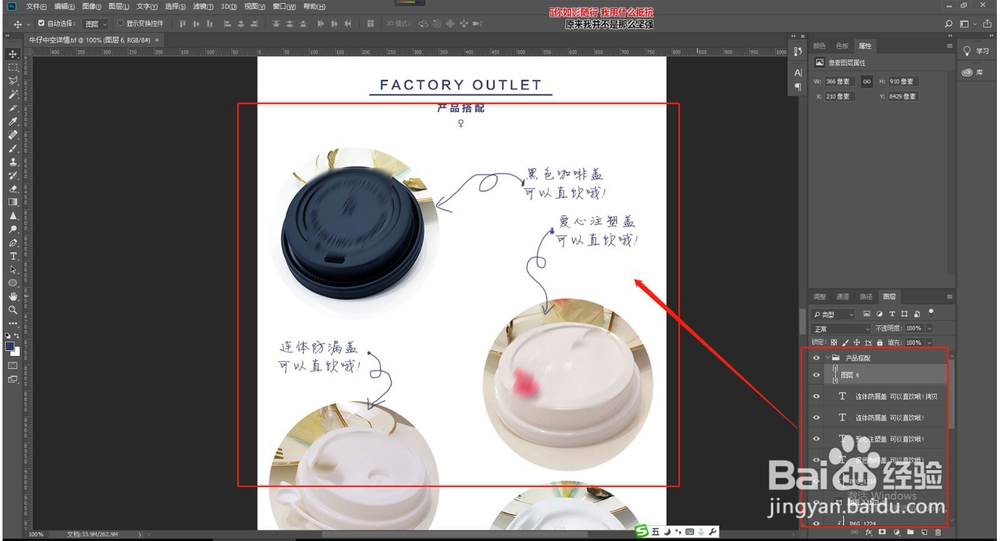Open the Auto-Select target dropdown (图层)
Screen dimensions: 1000x541
tap(96, 24)
